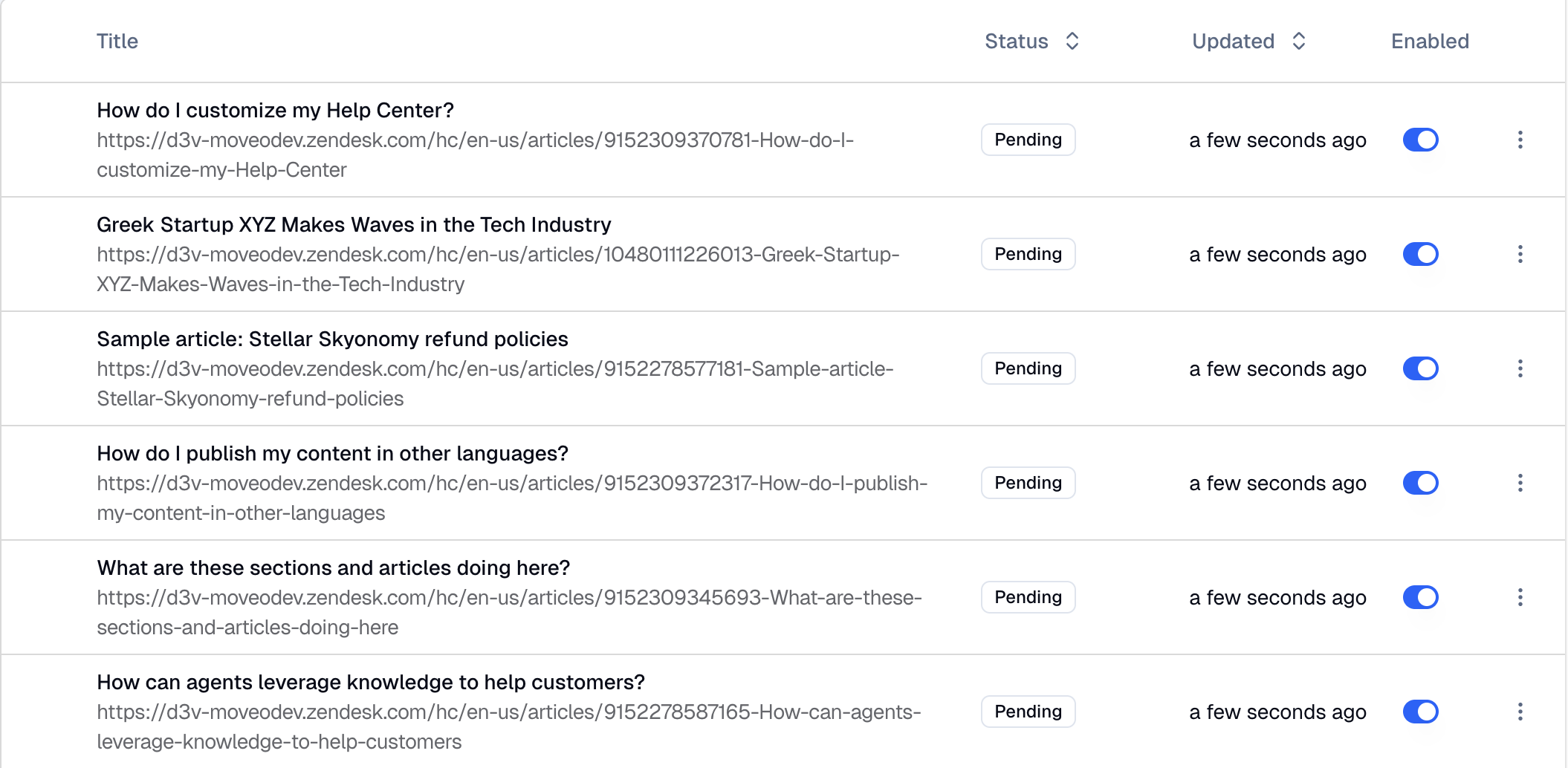Turn off the Stellar Skyonomy refund policies switch

[x=1421, y=368]
